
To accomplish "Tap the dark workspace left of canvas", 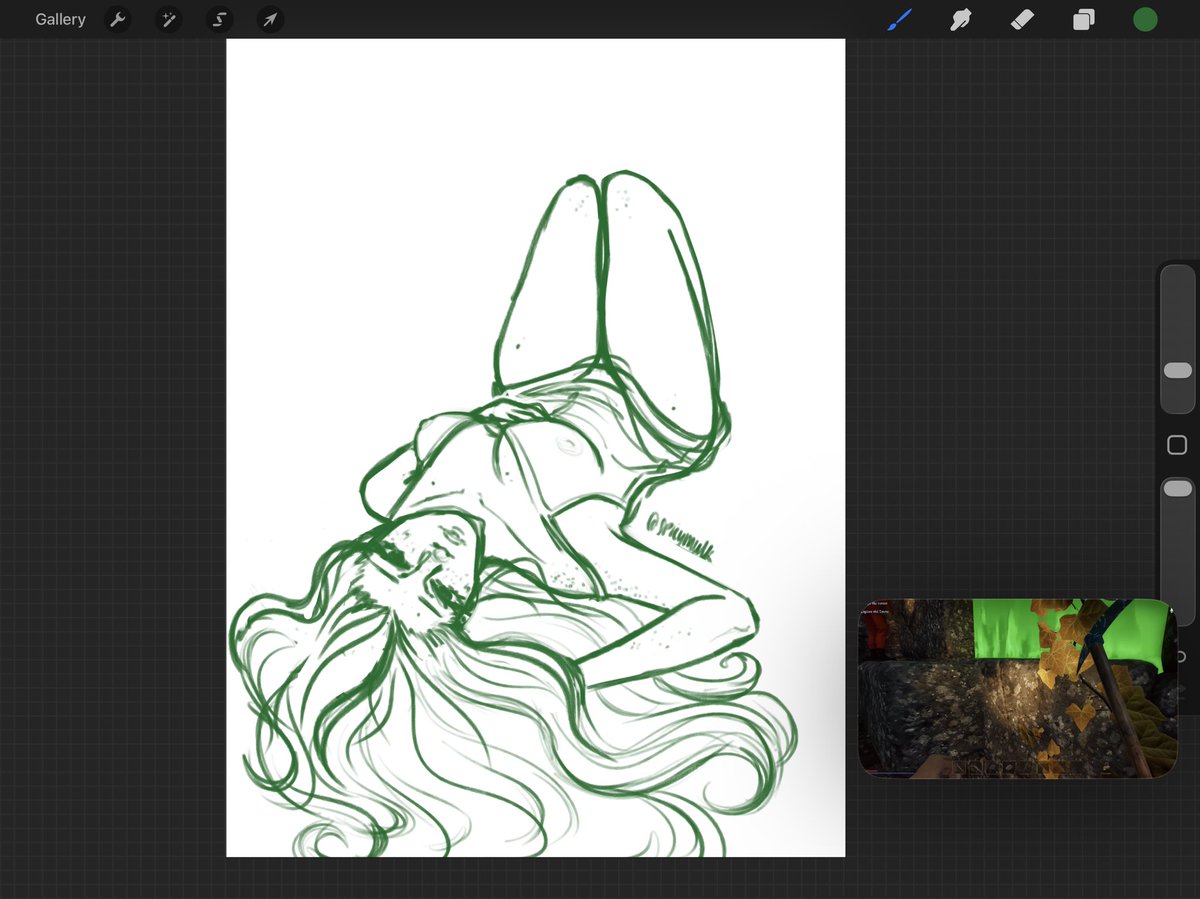I will (112, 450).
